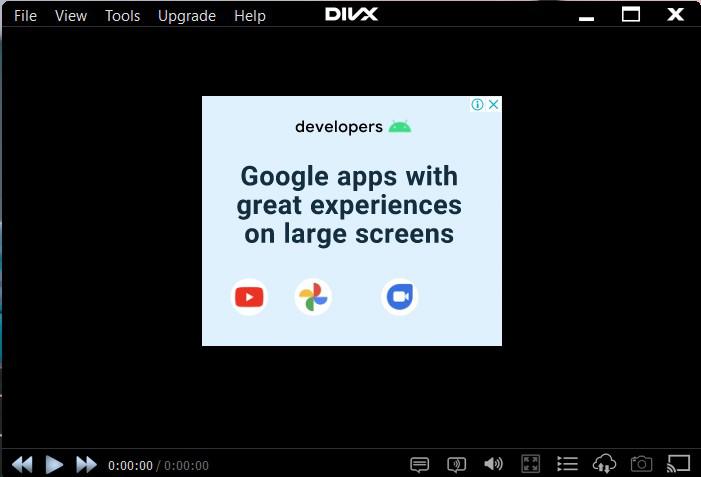Expand the Upgrade menu
The height and width of the screenshot is (477, 701).
pyautogui.click(x=187, y=16)
